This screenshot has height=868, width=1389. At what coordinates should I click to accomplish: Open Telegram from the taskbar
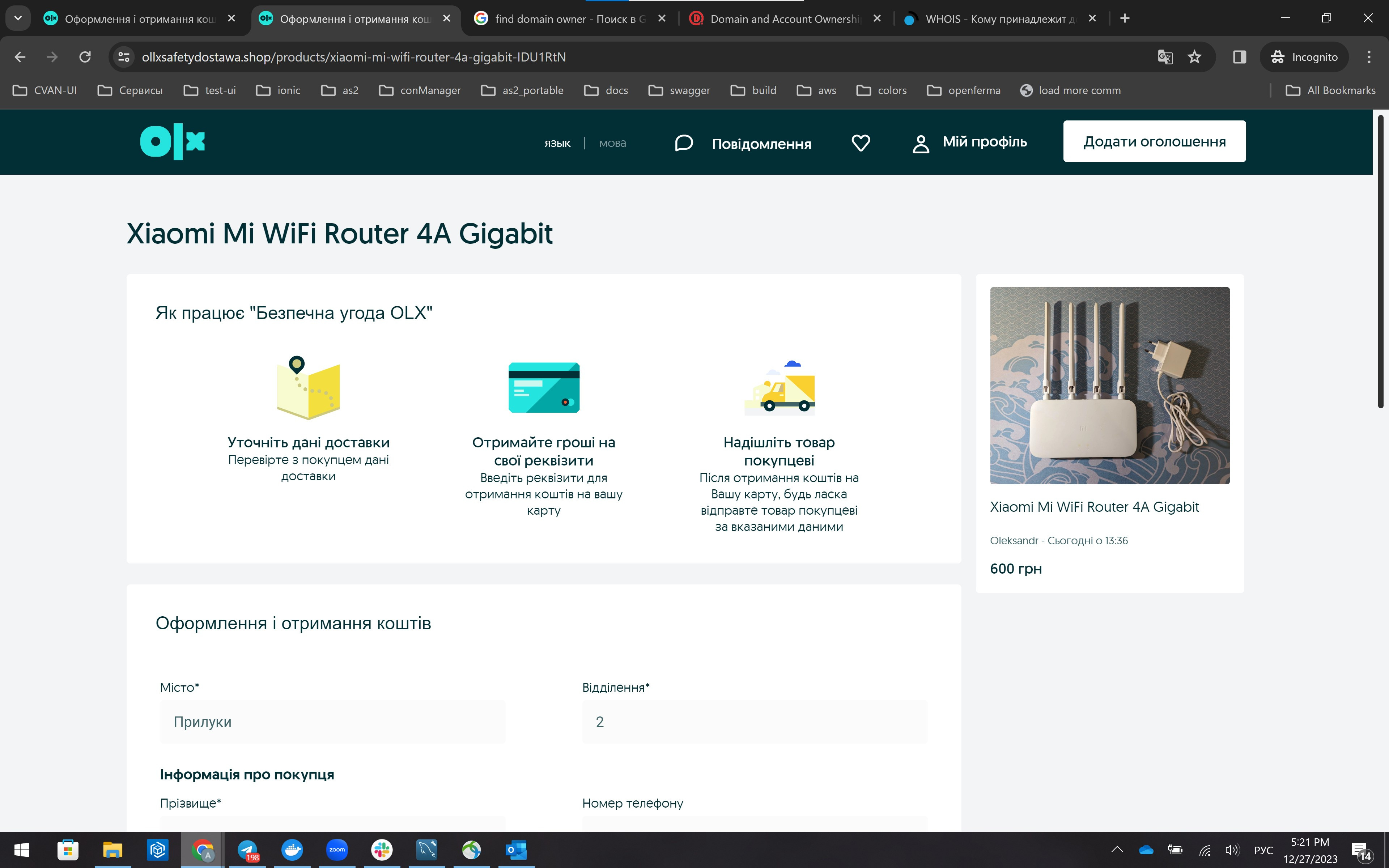tap(247, 850)
